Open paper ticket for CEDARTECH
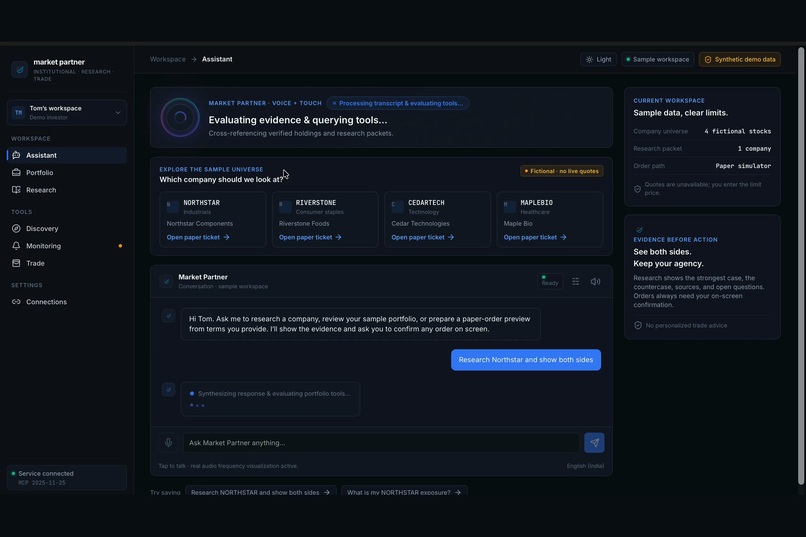 coord(423,237)
